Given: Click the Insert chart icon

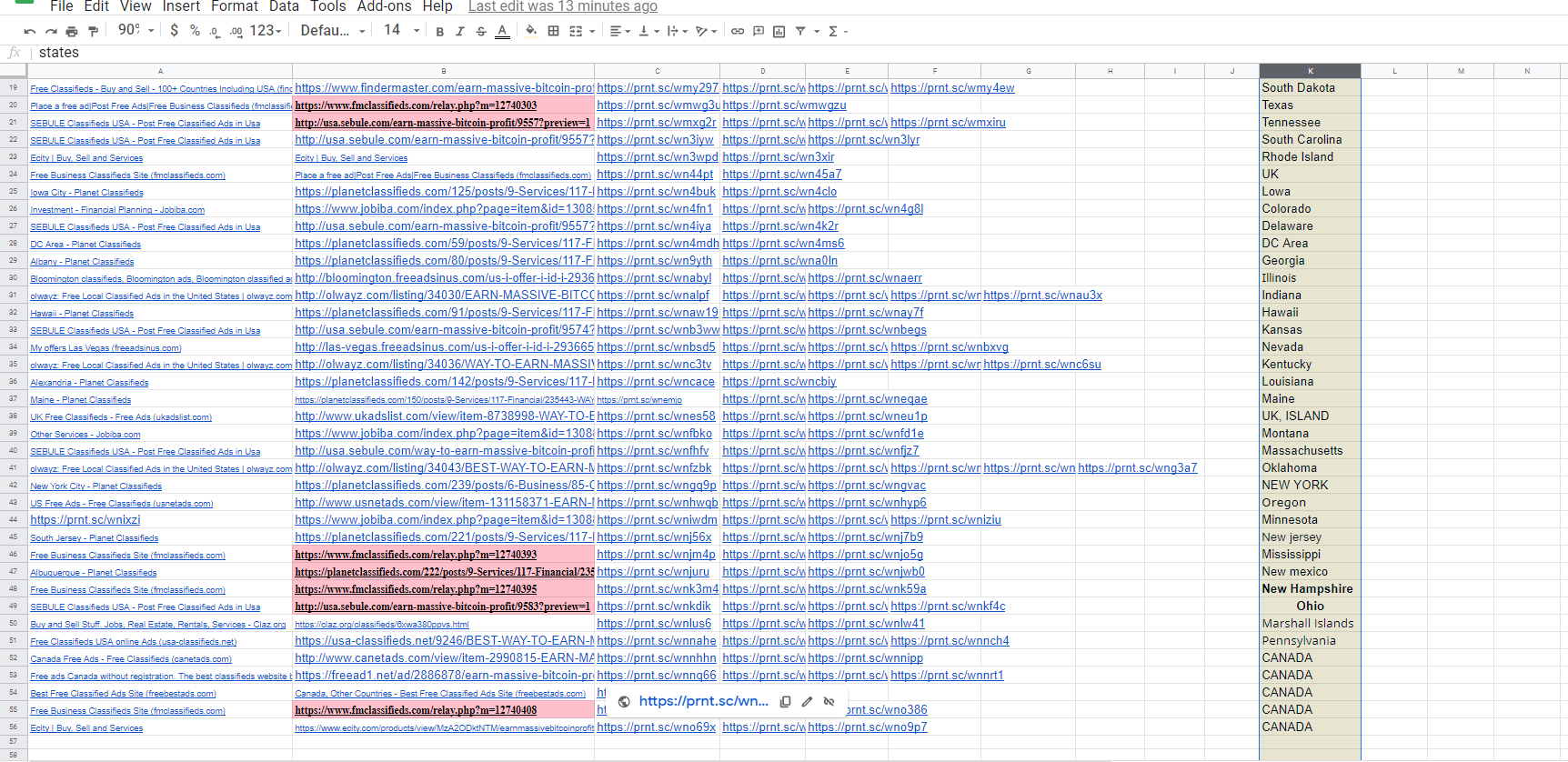Looking at the screenshot, I should [x=779, y=31].
